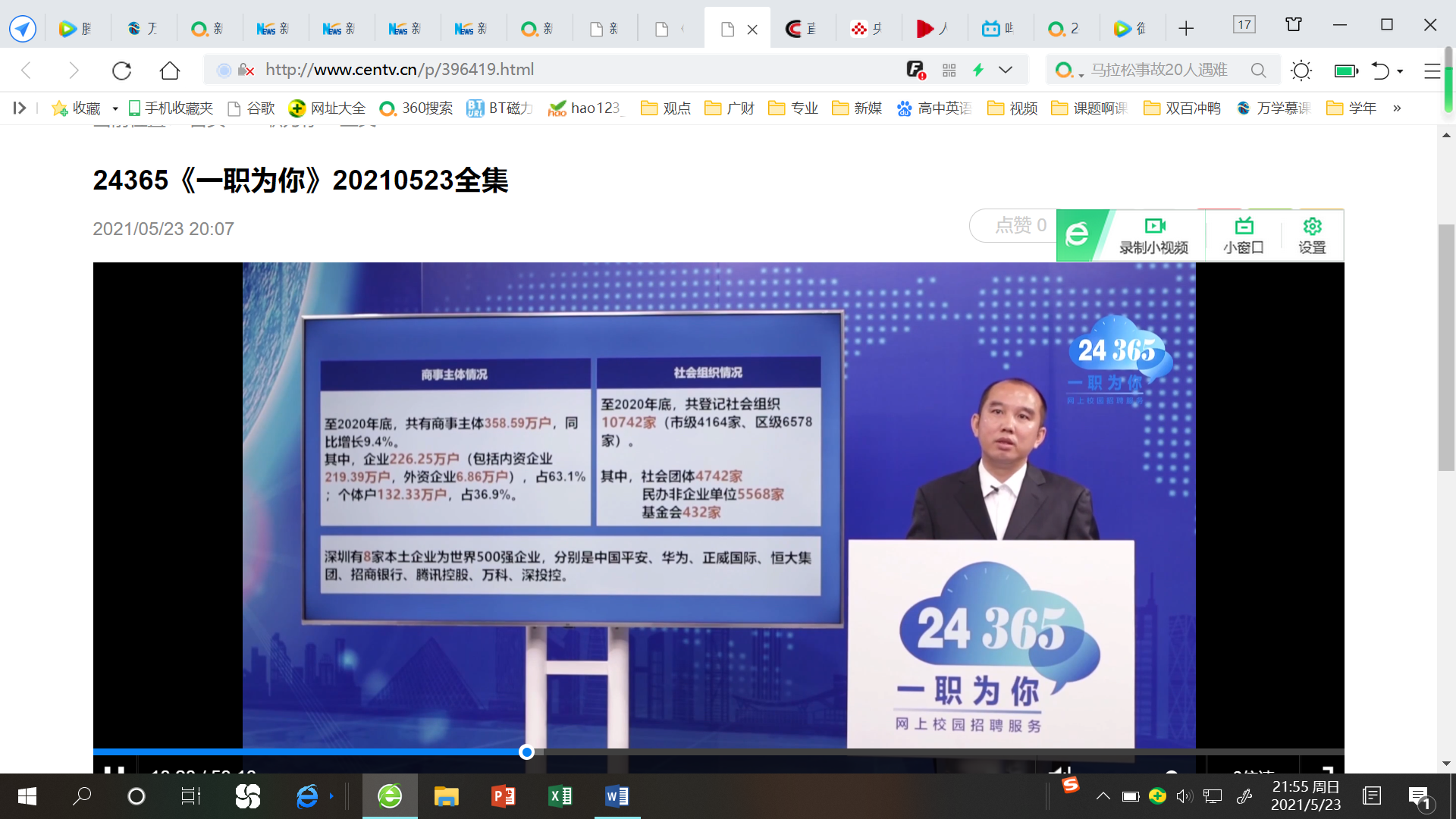
Task: Go back to previous page
Action: [27, 71]
